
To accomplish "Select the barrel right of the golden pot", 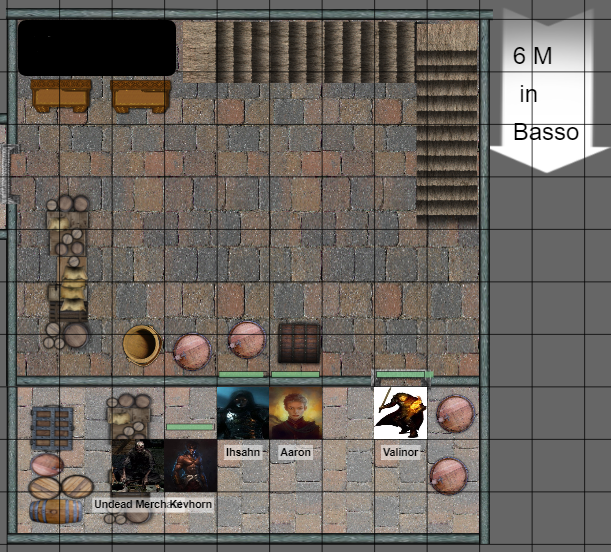I will (x=192, y=352).
